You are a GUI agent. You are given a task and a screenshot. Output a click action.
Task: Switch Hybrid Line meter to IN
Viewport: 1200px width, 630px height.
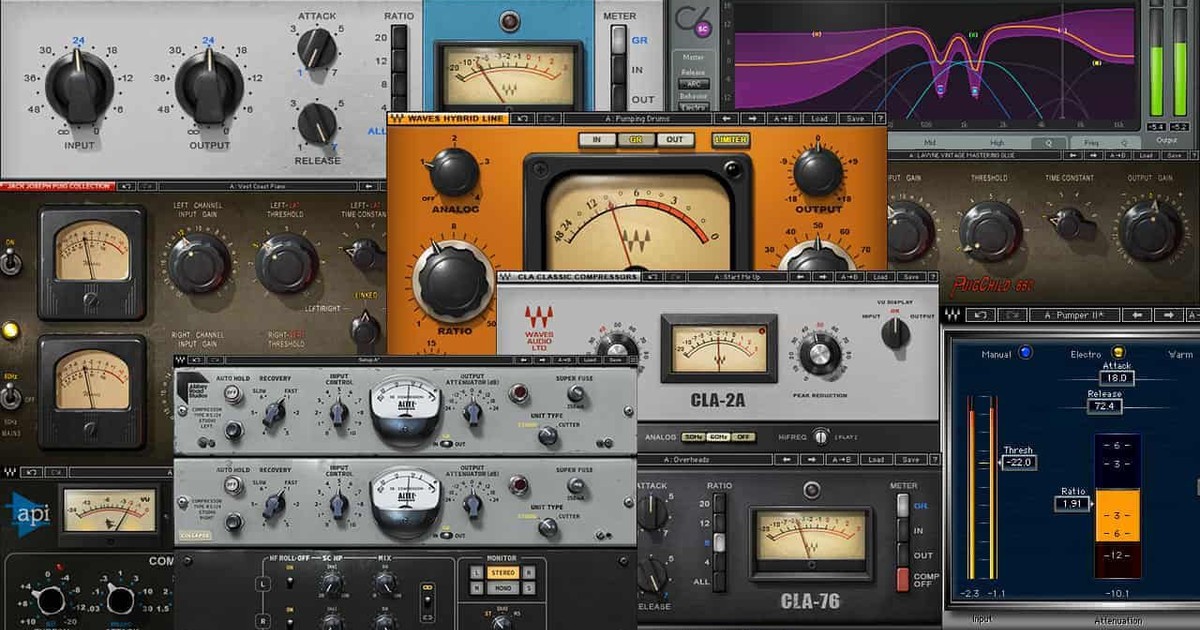tap(597, 140)
